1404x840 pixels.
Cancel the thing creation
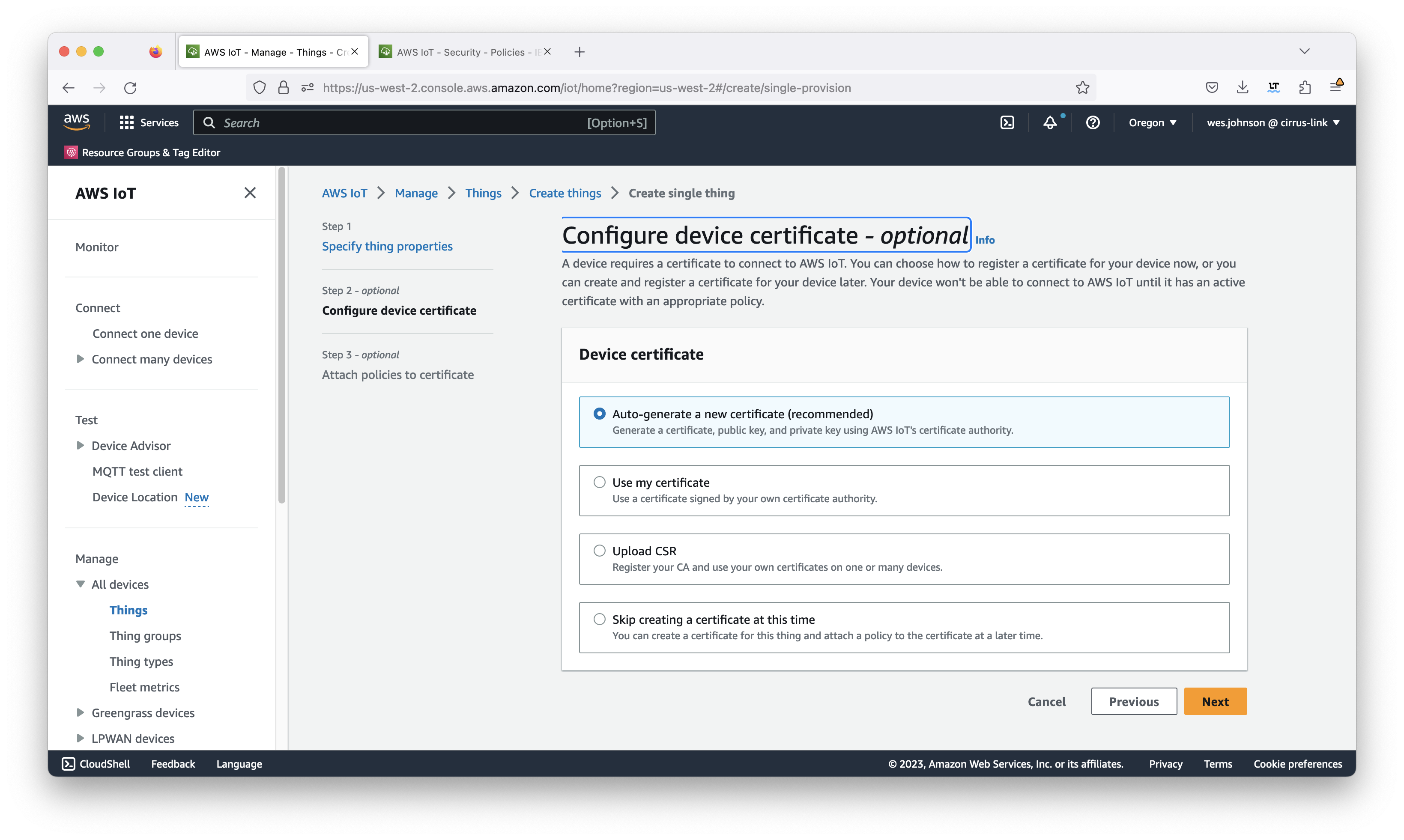pos(1047,701)
